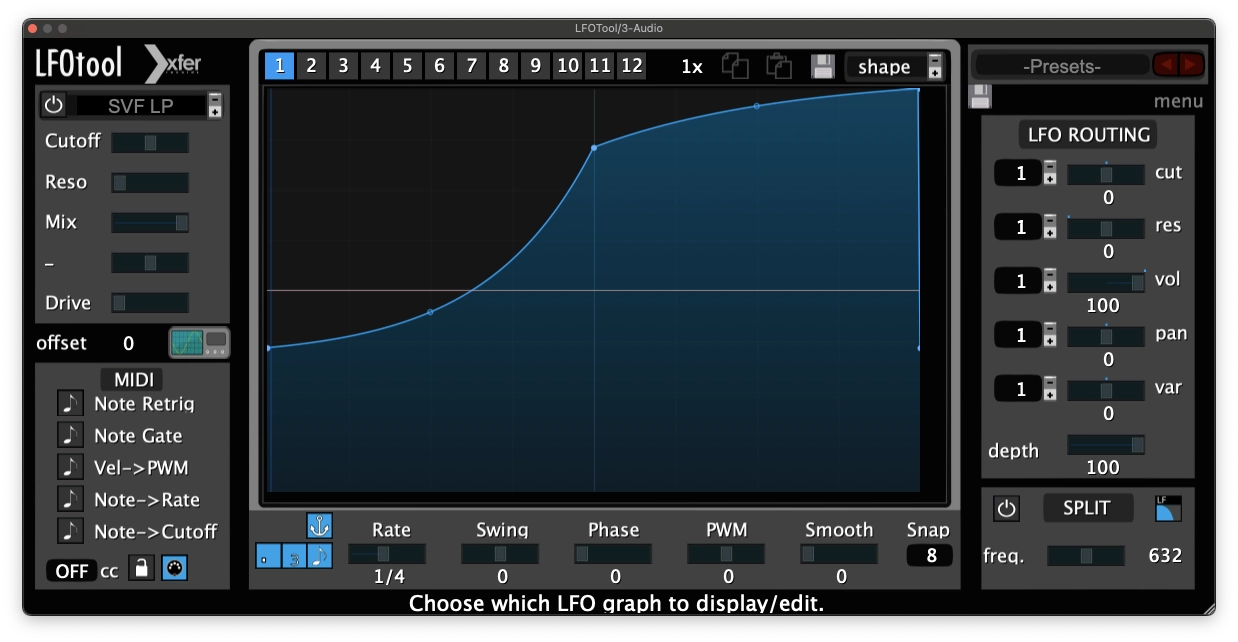Viewport: 1238px width, 642px height.
Task: Adjust the var routing amount slider
Action: point(1106,391)
